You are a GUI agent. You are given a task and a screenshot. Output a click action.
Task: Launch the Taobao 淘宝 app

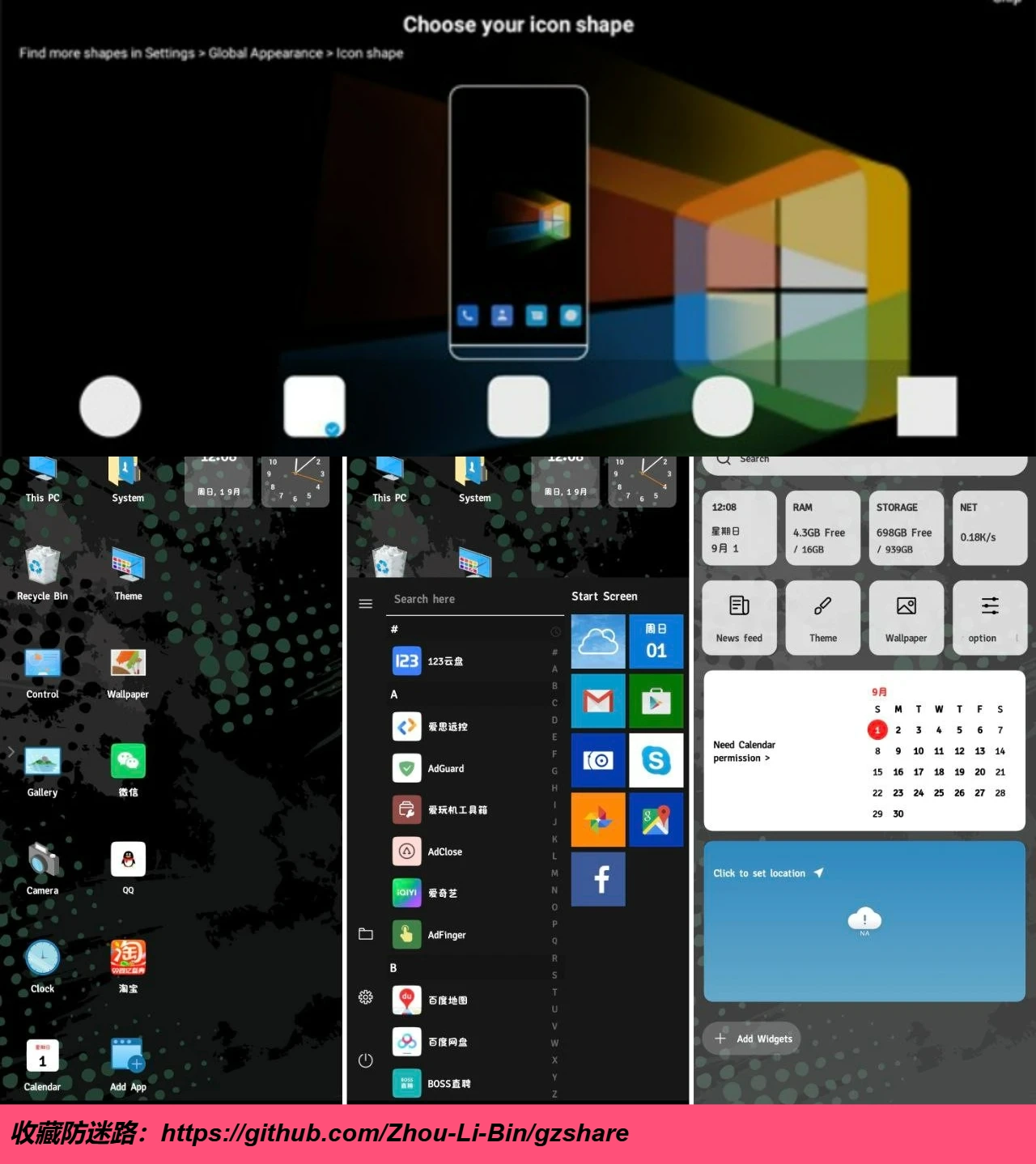(128, 966)
